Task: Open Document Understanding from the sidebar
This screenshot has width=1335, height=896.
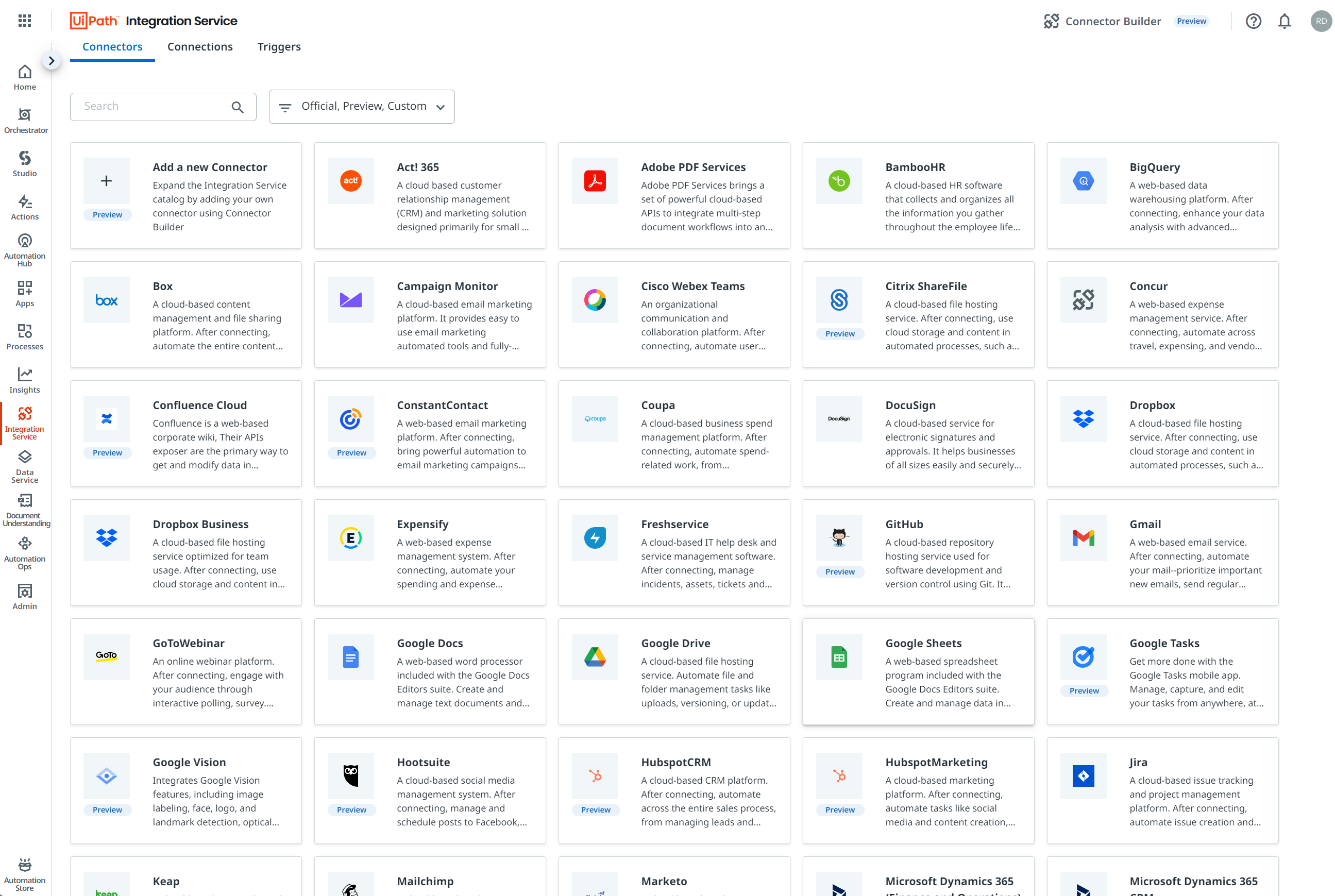Action: pyautogui.click(x=26, y=511)
